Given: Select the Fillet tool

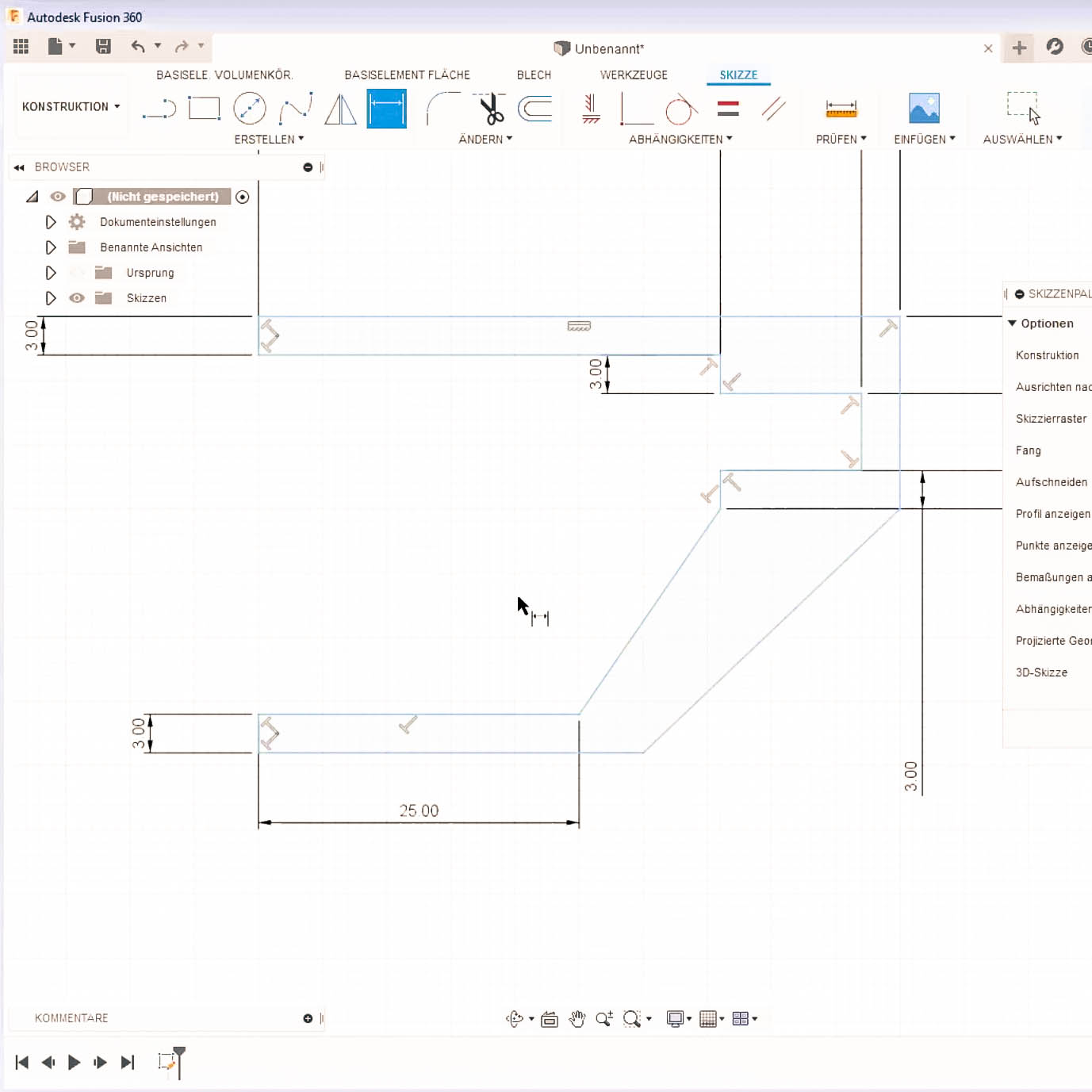Looking at the screenshot, I should [443, 109].
